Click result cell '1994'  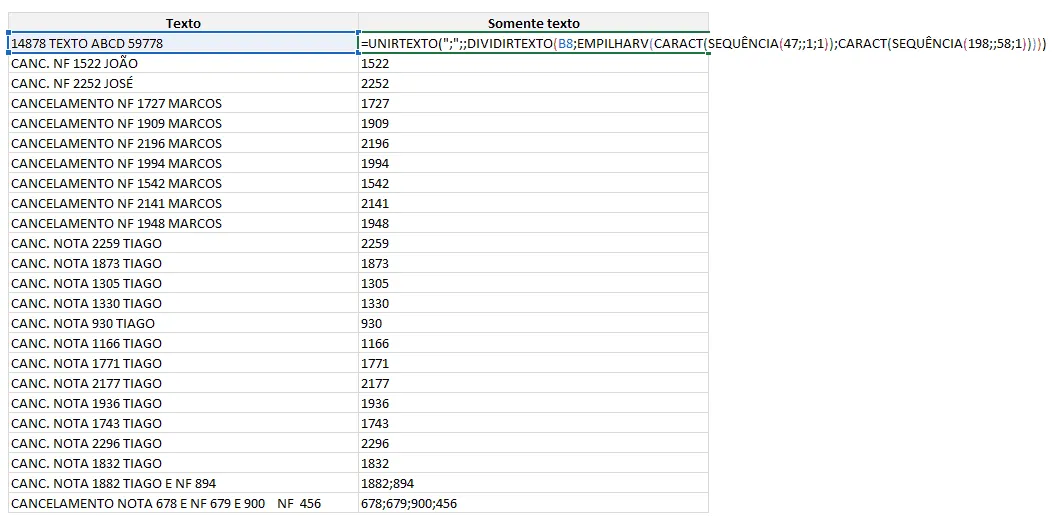(x=534, y=163)
